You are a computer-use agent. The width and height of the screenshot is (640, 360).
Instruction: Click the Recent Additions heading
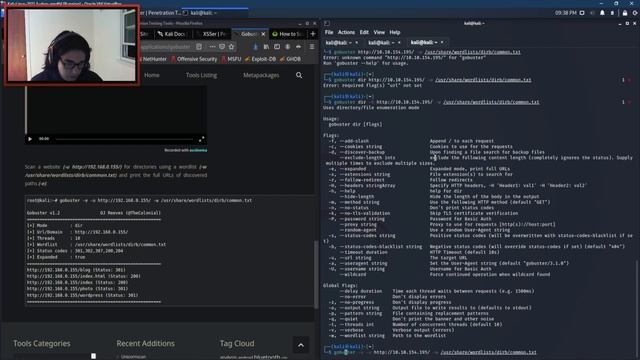click(x=145, y=344)
